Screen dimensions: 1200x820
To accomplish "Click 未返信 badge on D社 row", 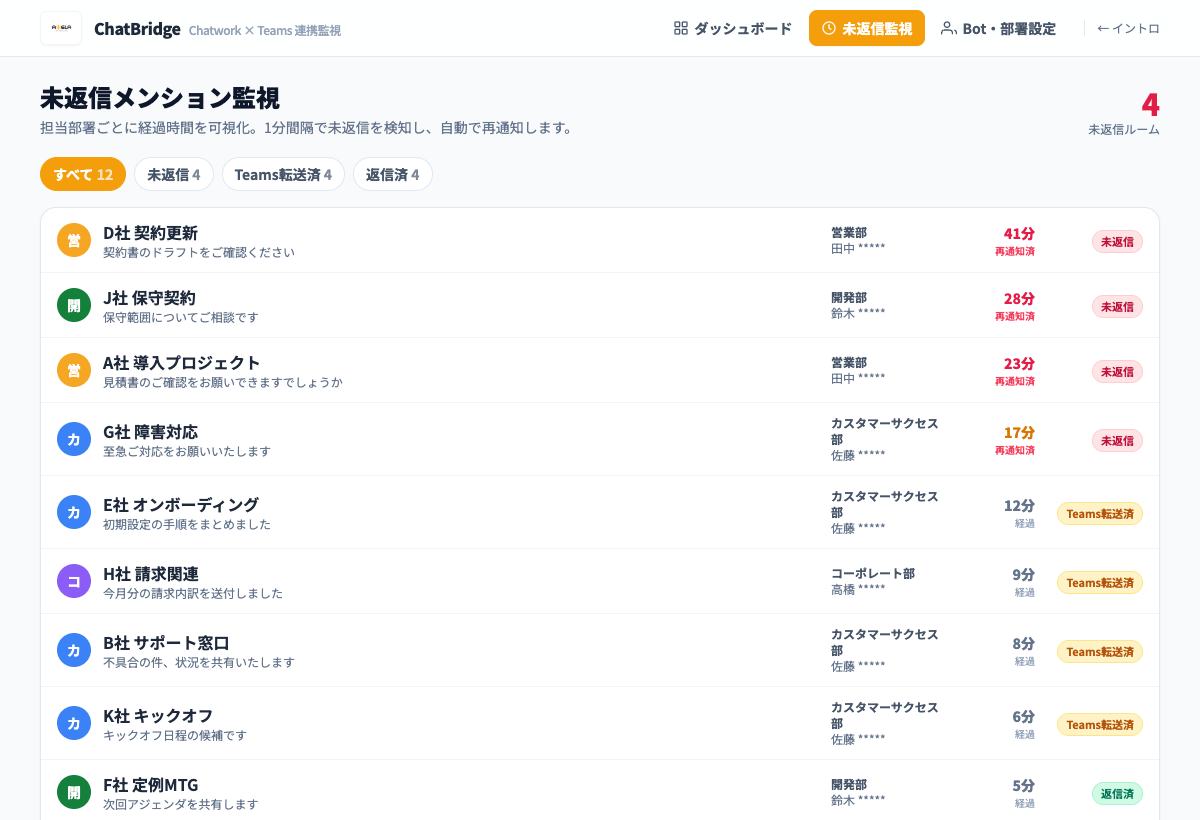I will [1117, 241].
